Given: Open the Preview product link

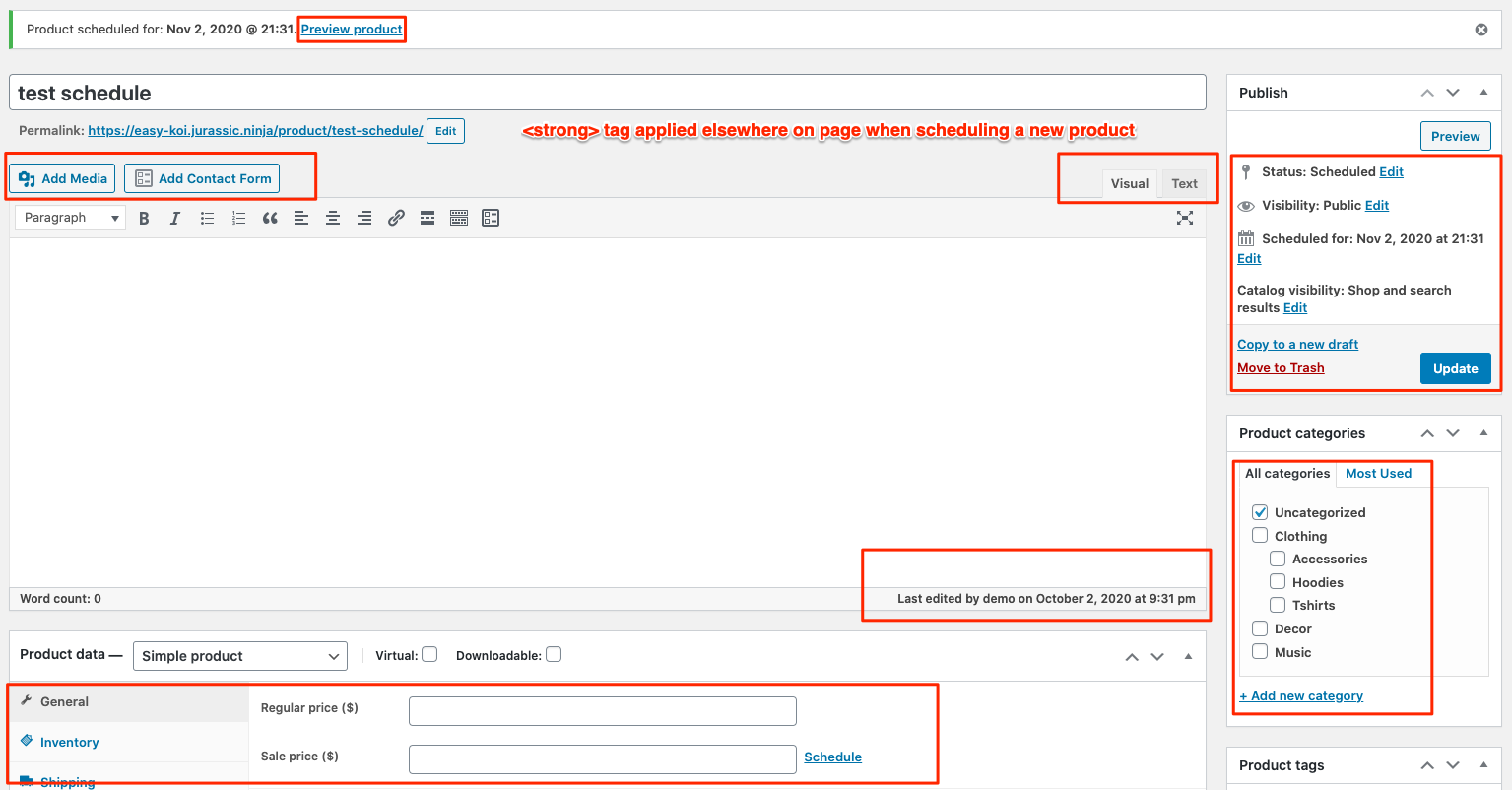Looking at the screenshot, I should coord(350,29).
